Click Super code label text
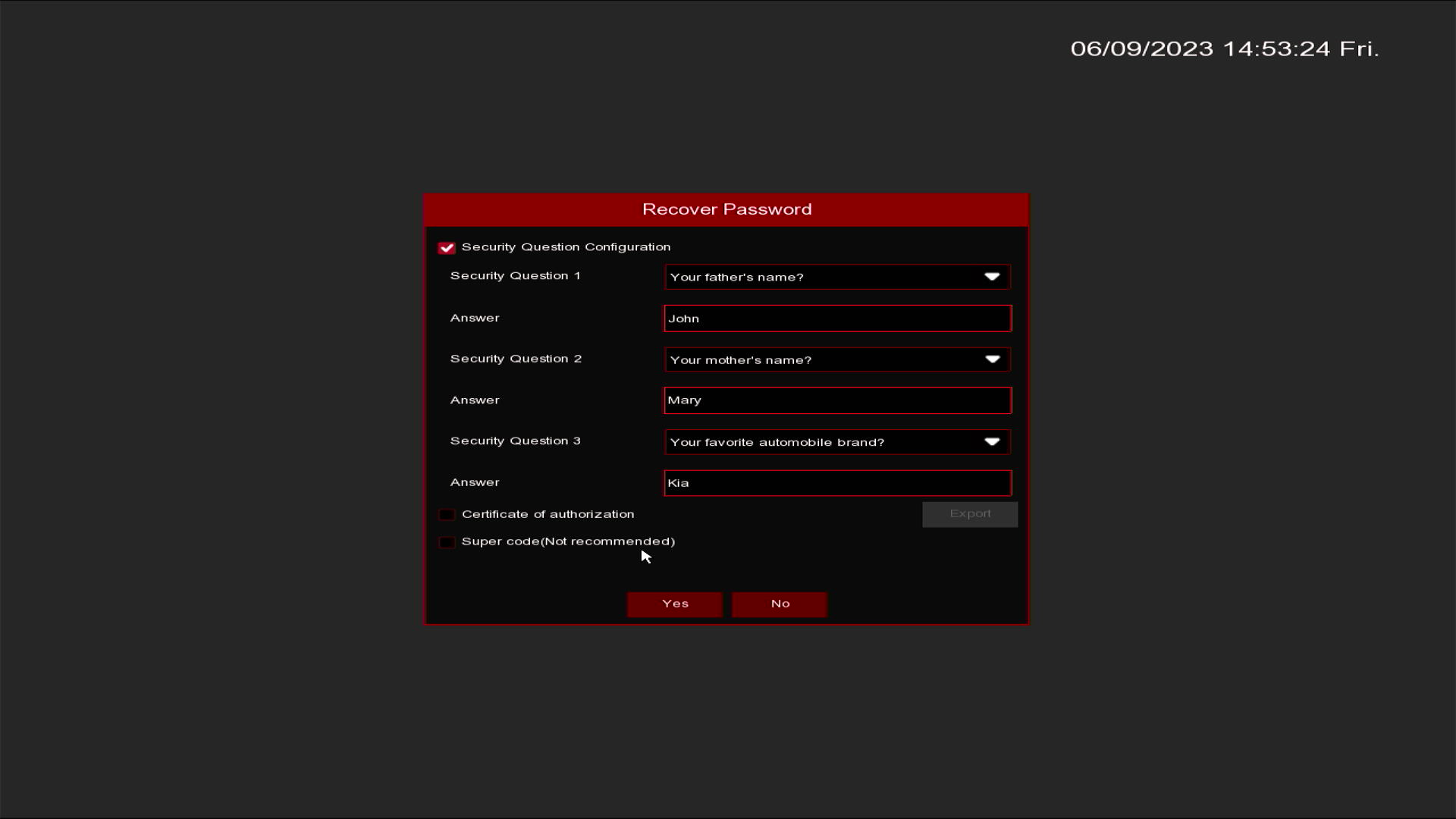This screenshot has width=1456, height=819. pyautogui.click(x=568, y=541)
